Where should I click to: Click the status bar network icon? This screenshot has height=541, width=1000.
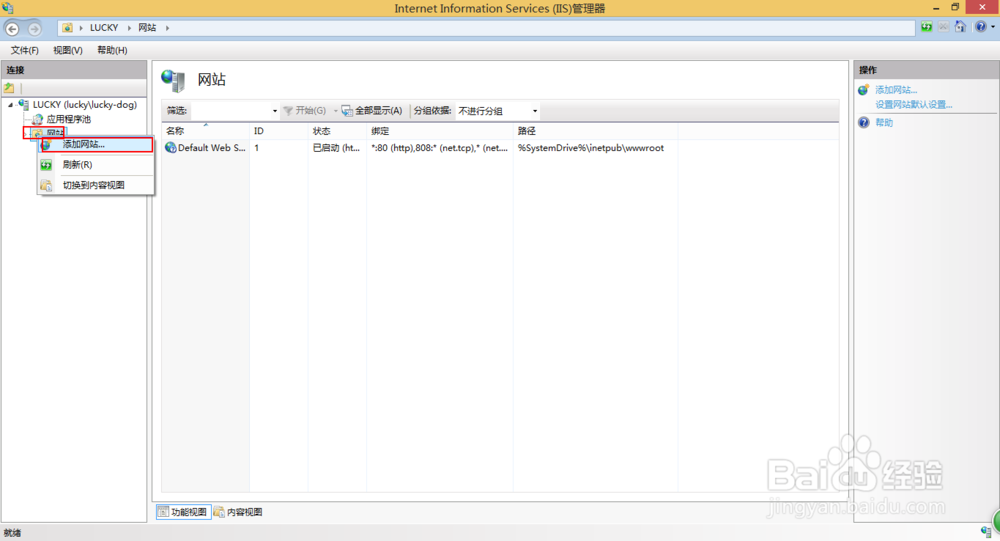tap(986, 532)
